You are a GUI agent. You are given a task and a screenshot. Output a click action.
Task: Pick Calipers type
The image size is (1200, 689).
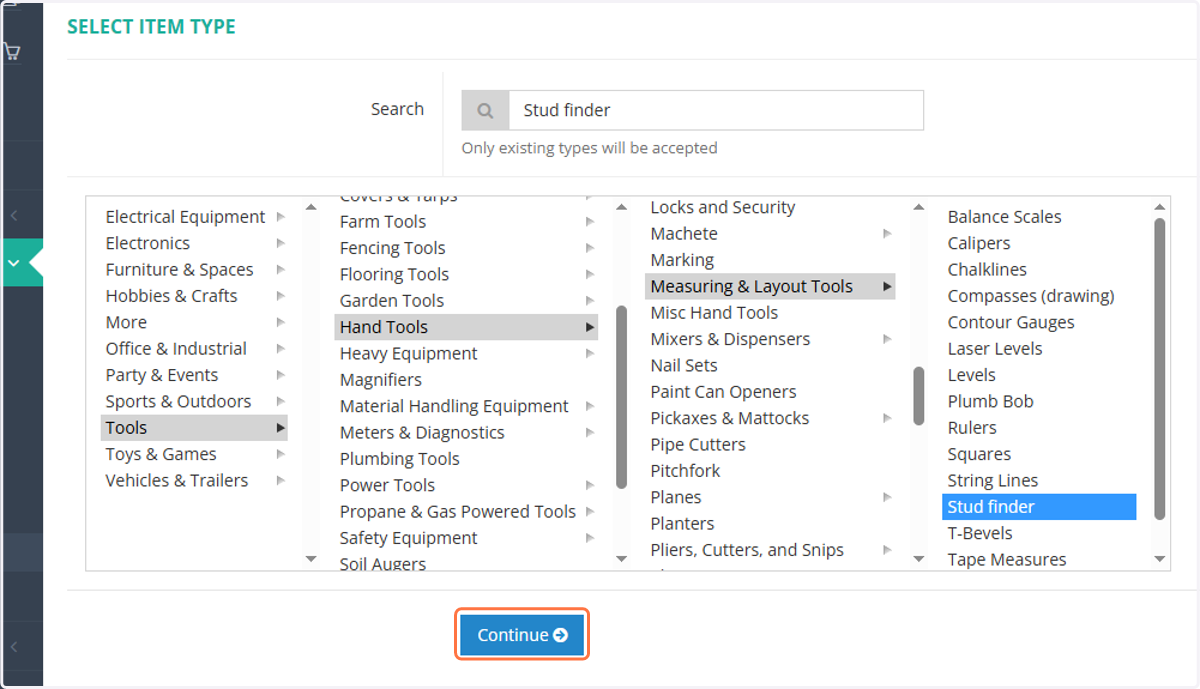click(979, 243)
